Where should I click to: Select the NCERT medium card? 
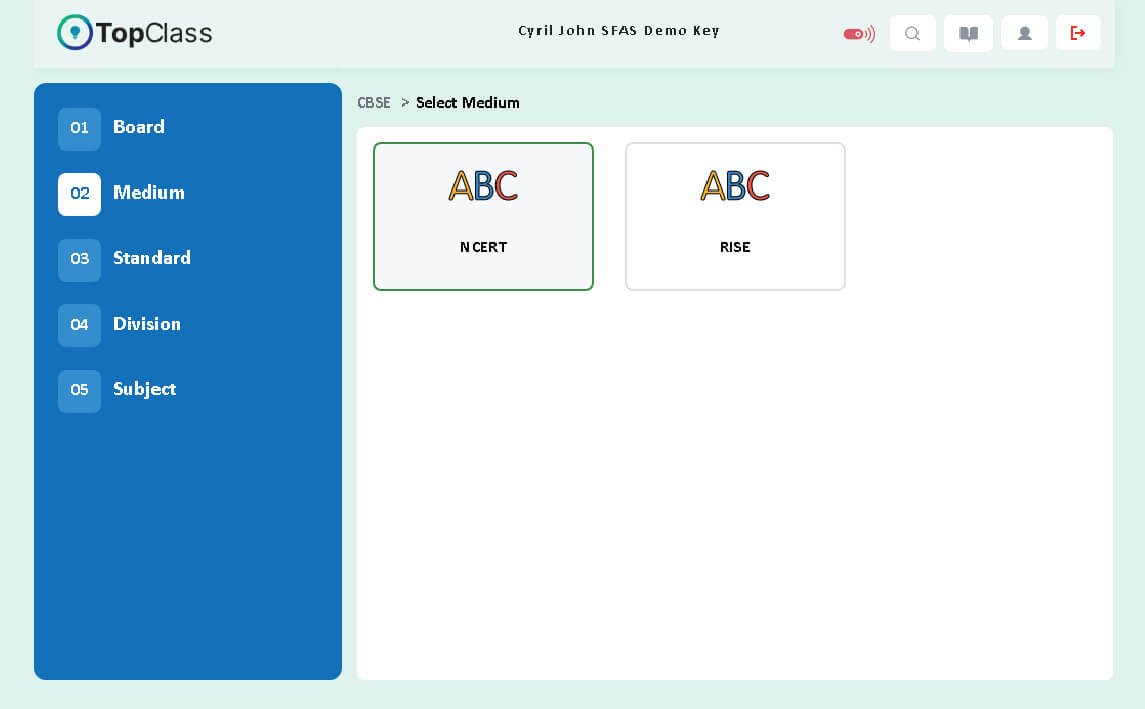point(483,216)
